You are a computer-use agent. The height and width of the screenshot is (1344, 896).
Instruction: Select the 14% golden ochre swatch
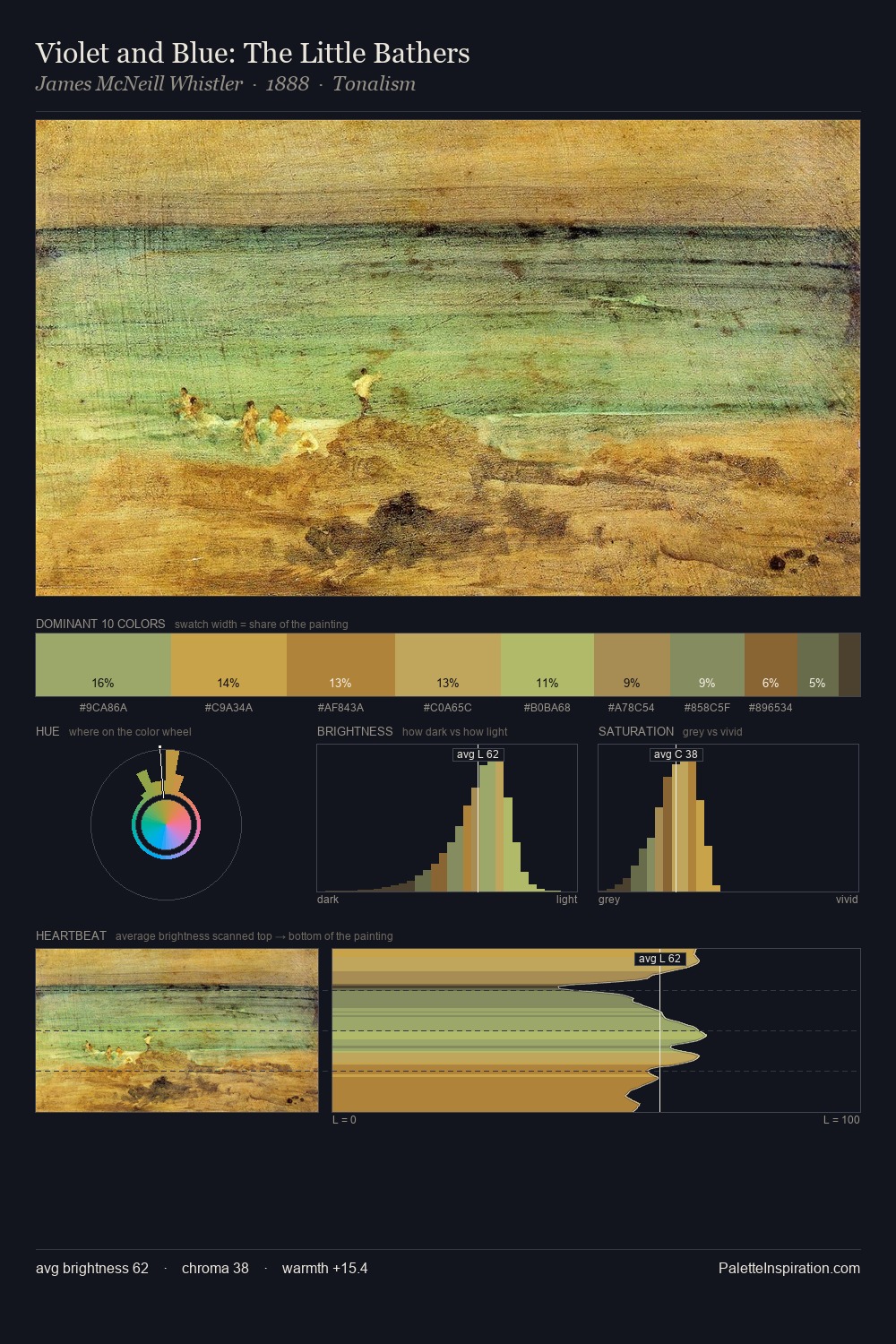pos(228,665)
